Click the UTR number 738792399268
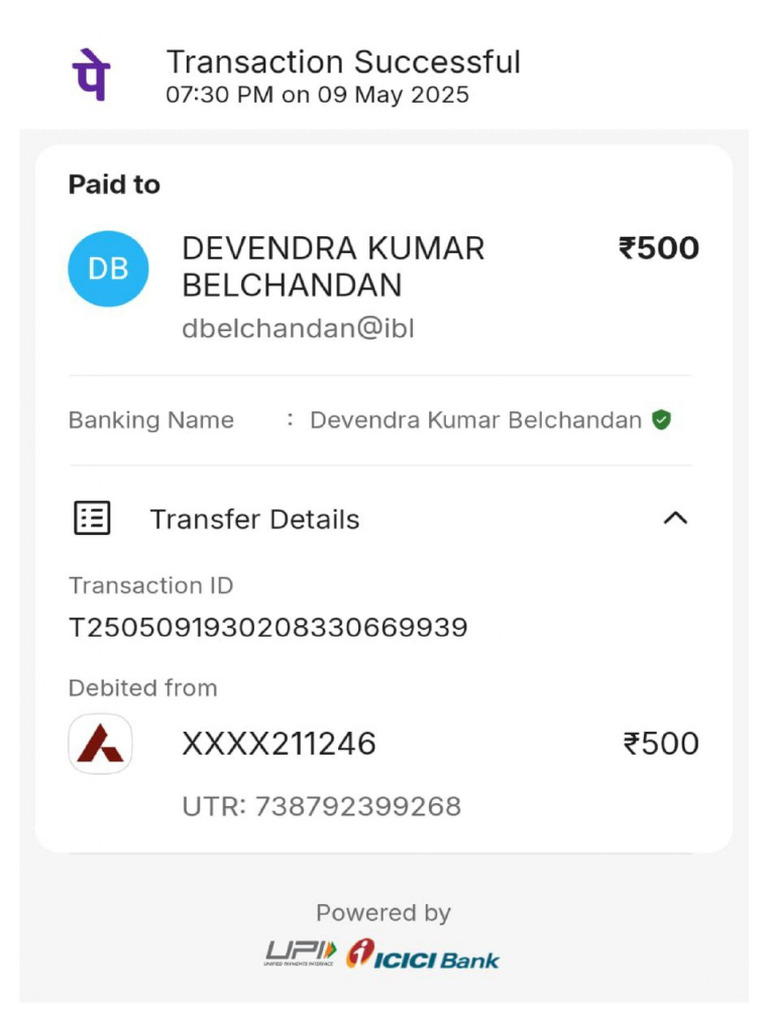The height and width of the screenshot is (1024, 768). (357, 806)
